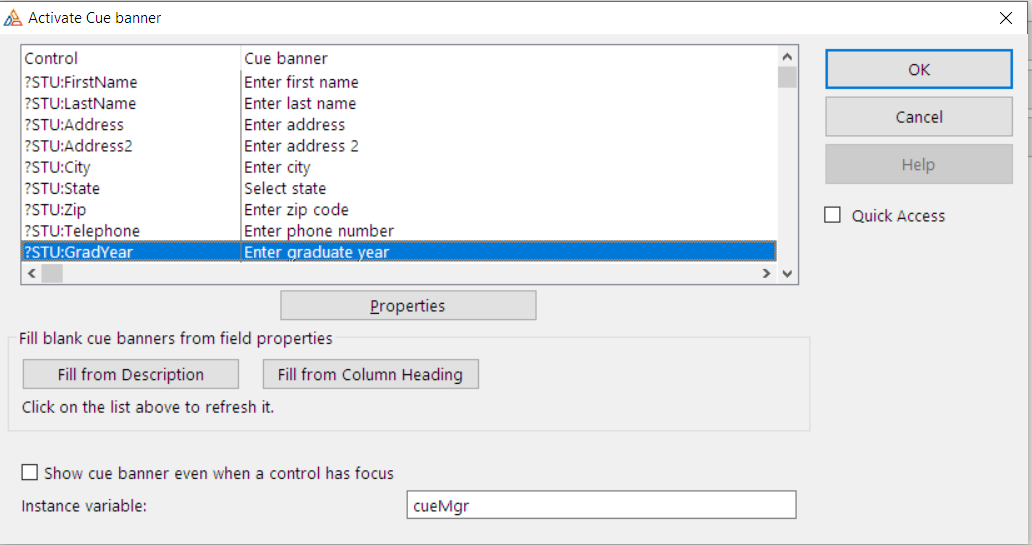Close the Activate Cue banner dialog
The width and height of the screenshot is (1032, 545).
1006,18
